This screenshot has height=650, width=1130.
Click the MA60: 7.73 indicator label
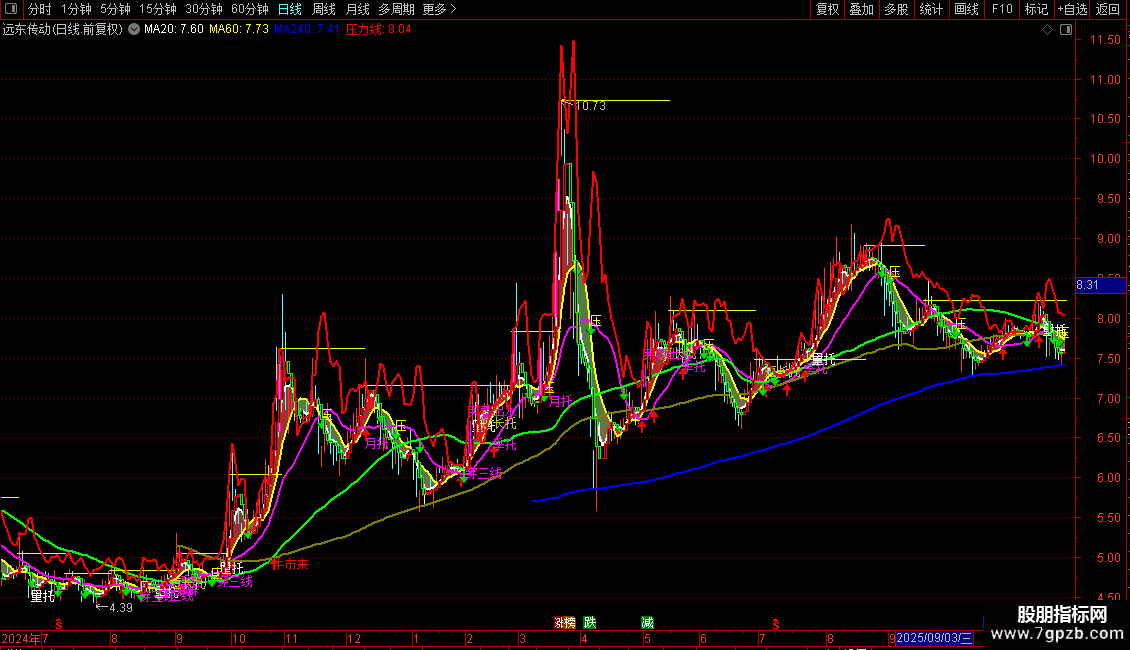point(239,30)
